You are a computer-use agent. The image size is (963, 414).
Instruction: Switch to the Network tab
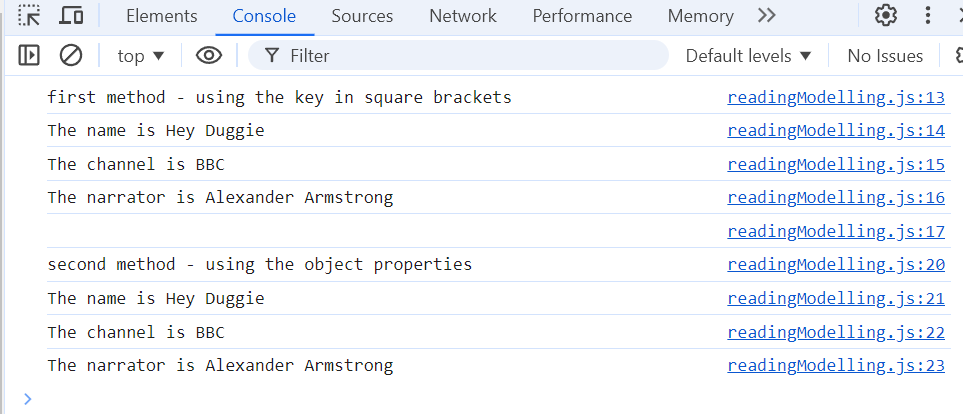tap(462, 16)
